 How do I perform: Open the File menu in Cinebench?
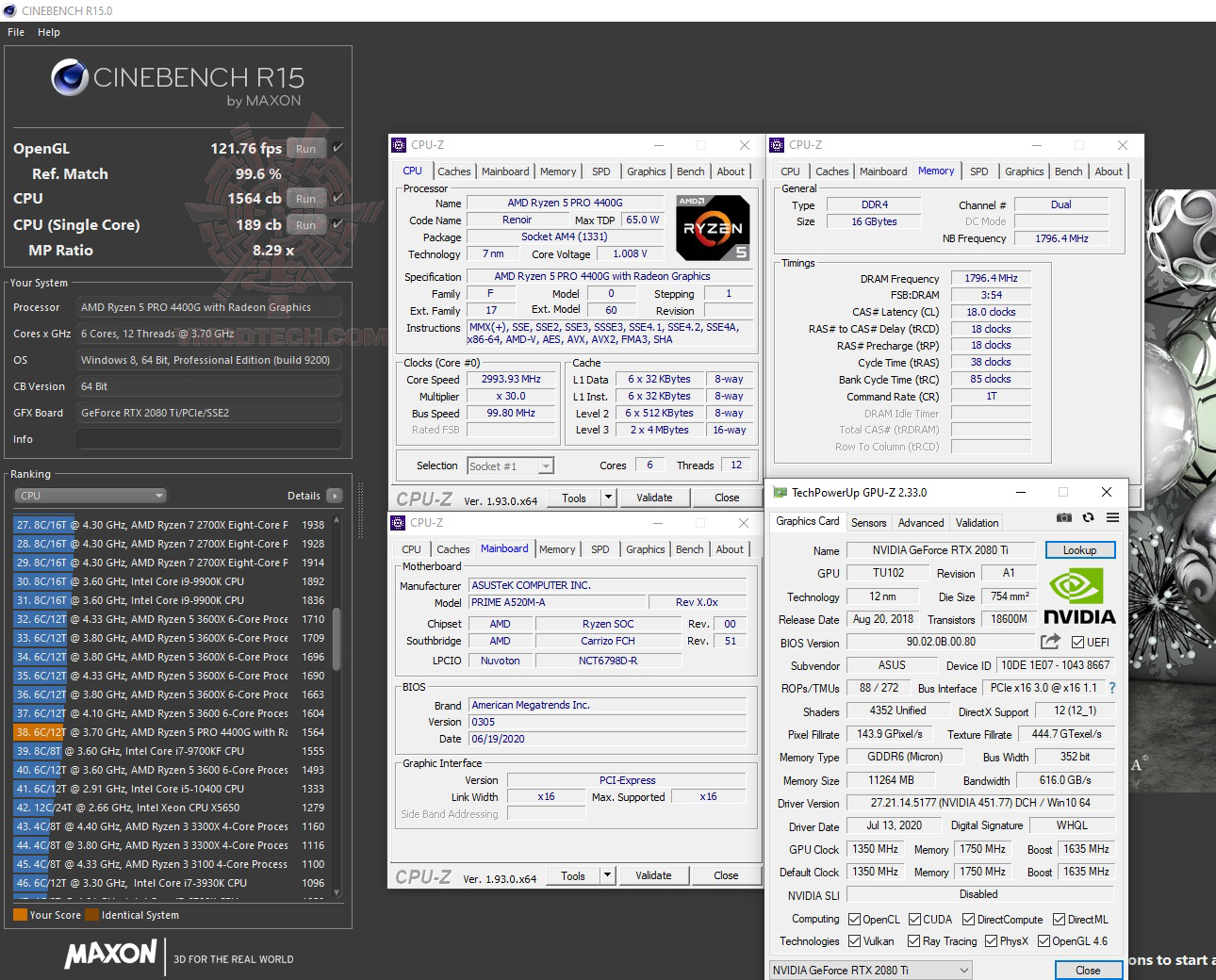tap(15, 31)
